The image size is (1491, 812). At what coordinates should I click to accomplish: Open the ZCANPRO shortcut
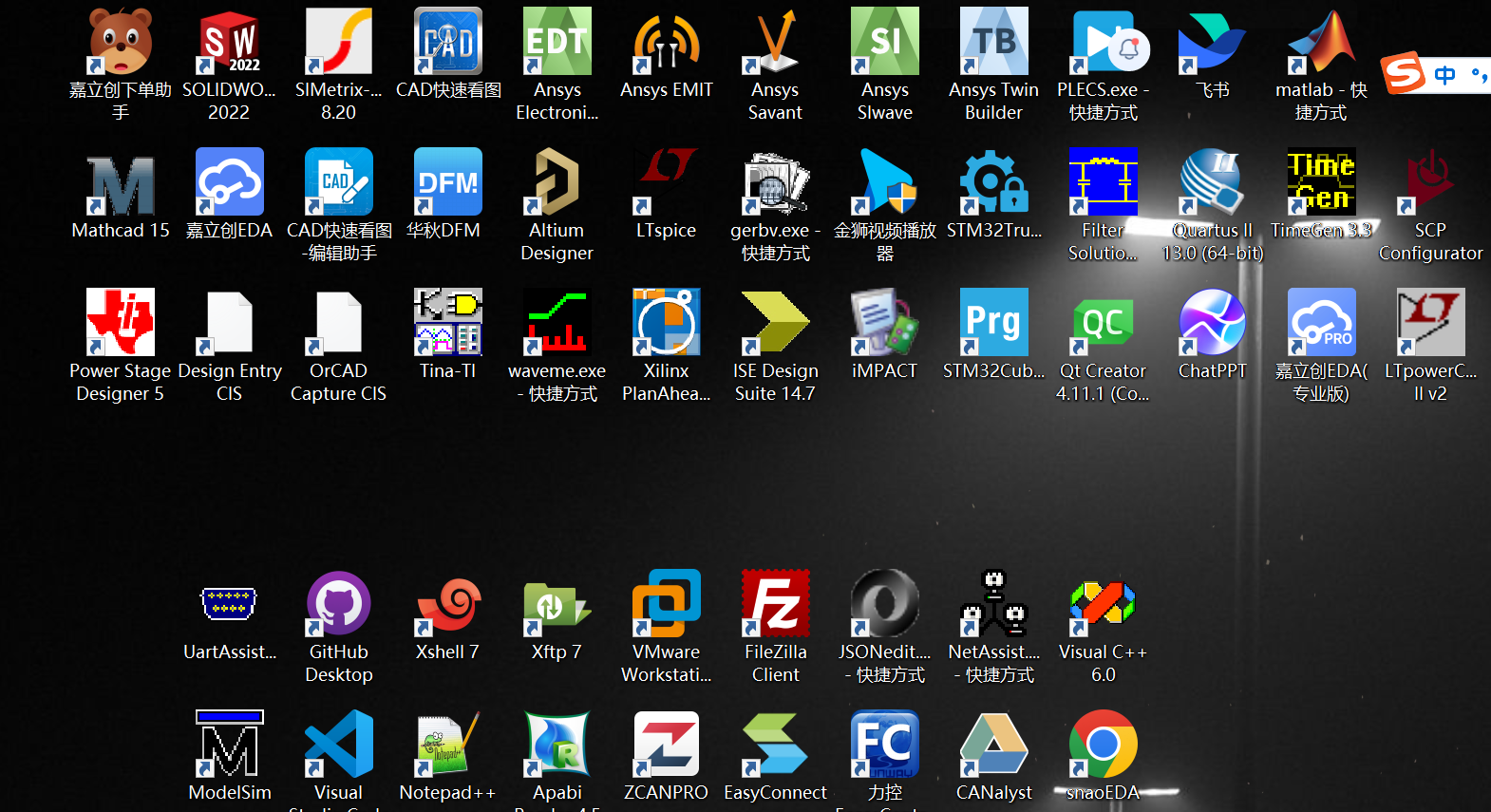click(x=666, y=745)
